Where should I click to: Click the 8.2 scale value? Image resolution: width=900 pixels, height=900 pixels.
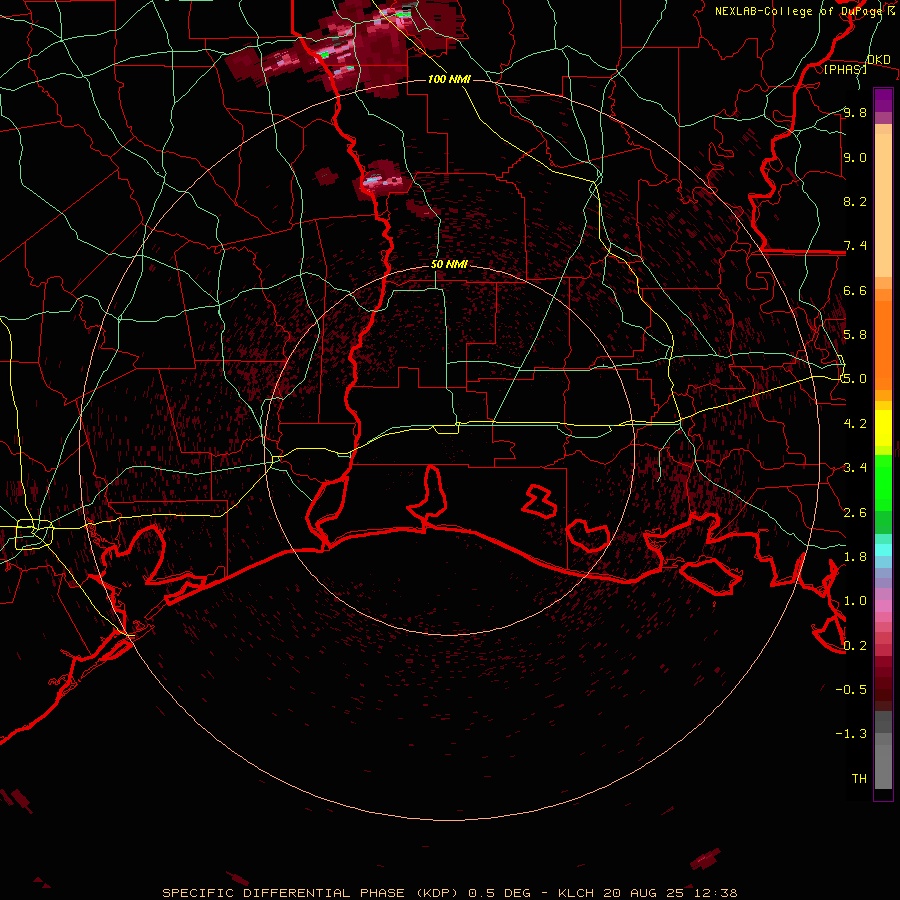point(855,201)
